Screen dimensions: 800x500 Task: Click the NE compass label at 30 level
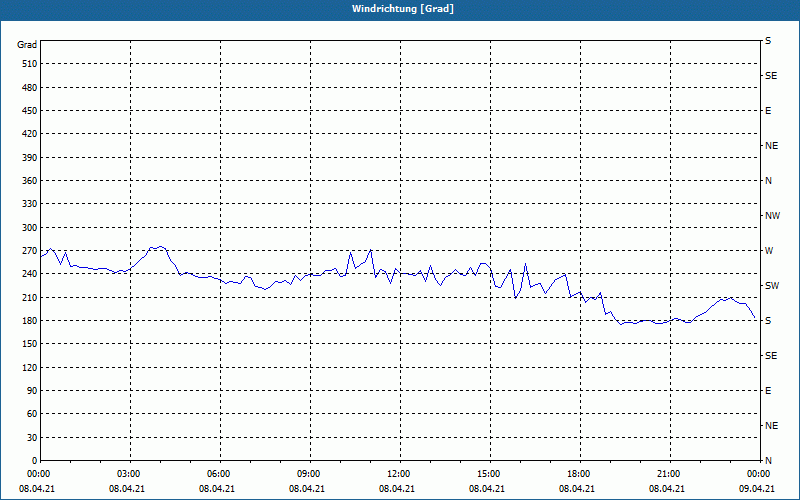pyautogui.click(x=771, y=426)
